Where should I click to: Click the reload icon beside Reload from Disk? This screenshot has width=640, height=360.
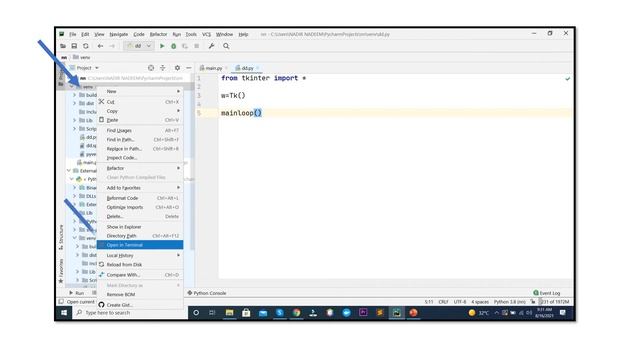(x=102, y=264)
